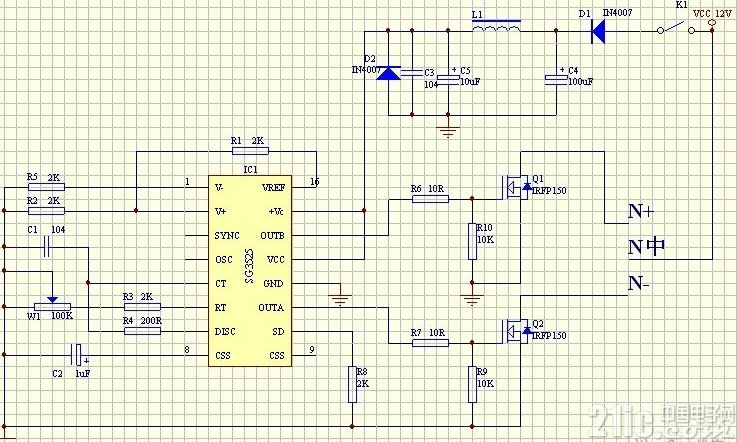This screenshot has height=442, width=737.
Task: Click the 10uF value of C5
Action: click(x=470, y=81)
